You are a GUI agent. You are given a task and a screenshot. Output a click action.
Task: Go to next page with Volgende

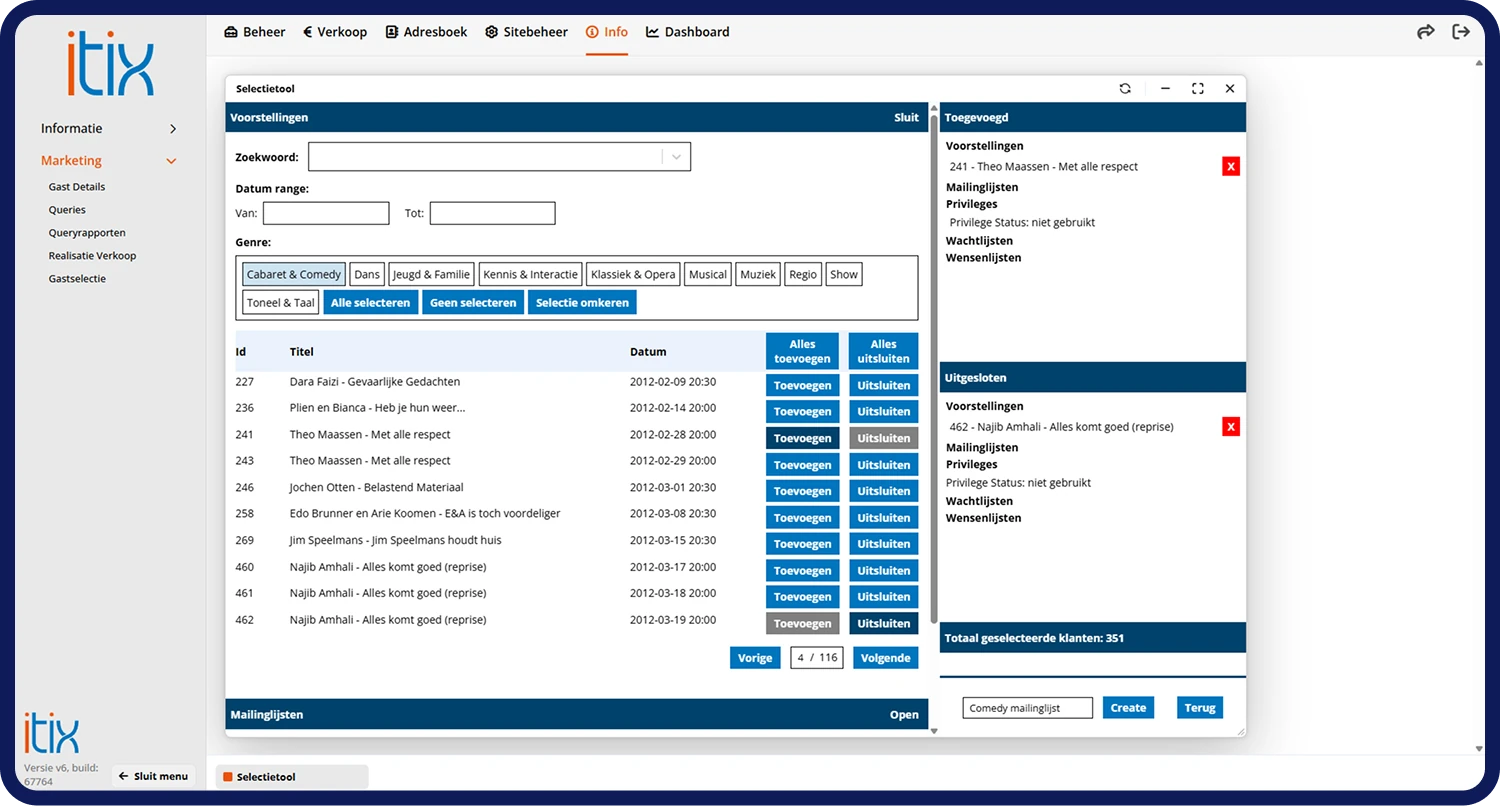click(x=886, y=658)
